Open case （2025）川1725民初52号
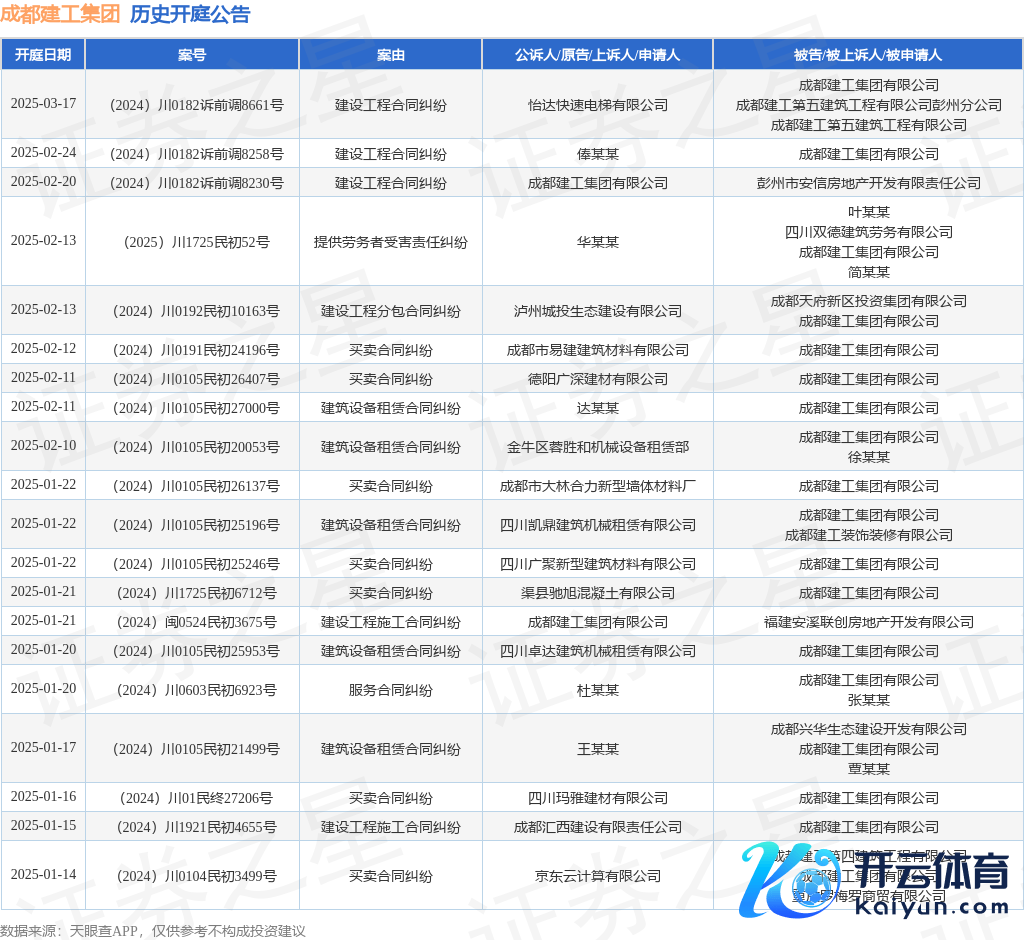 click(x=192, y=242)
